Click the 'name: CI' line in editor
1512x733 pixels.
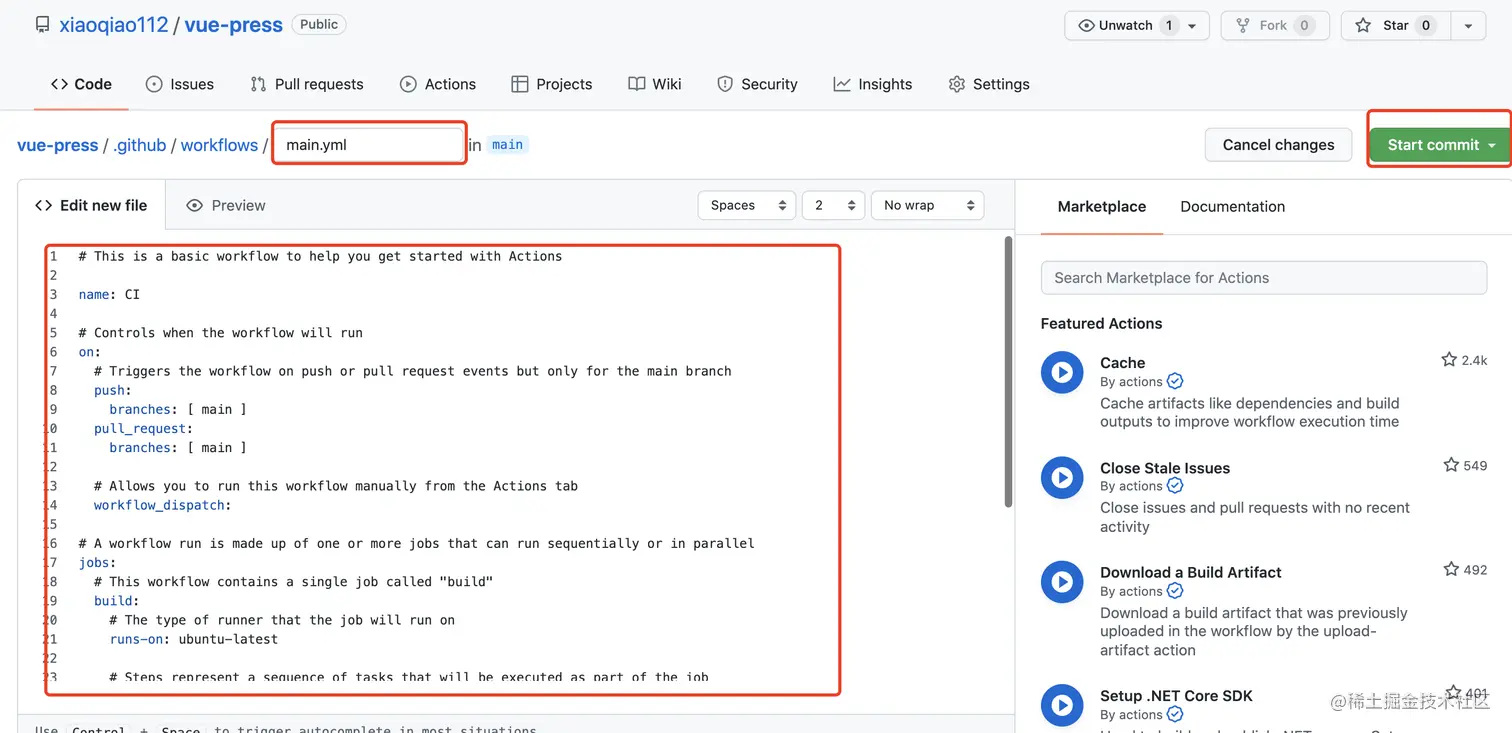tap(109, 294)
